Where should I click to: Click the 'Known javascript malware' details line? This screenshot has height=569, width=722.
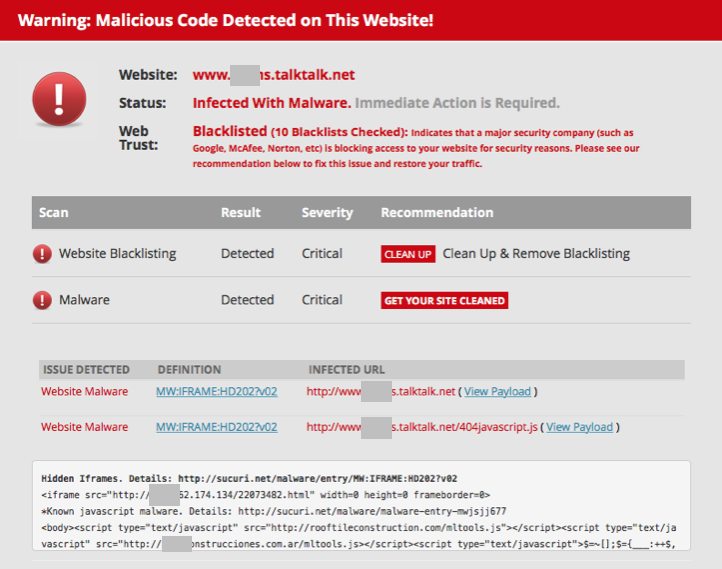274,511
